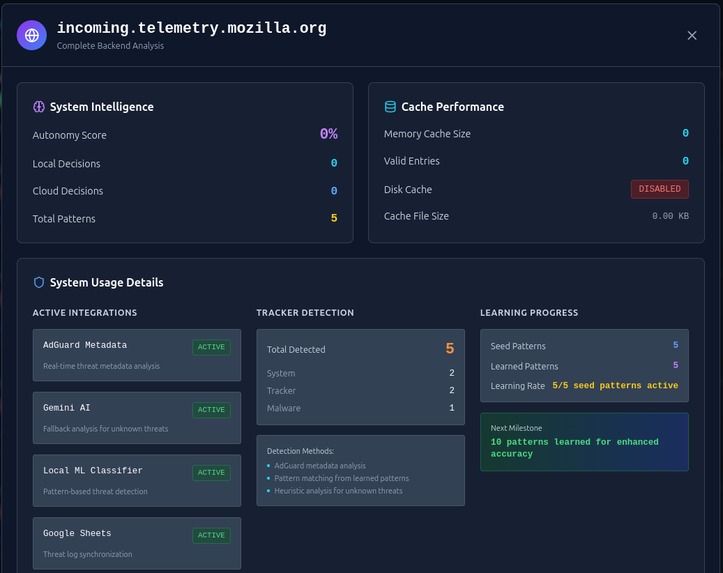Click Fallback analysis for unknown threats description
The height and width of the screenshot is (573, 723).
[106, 429]
